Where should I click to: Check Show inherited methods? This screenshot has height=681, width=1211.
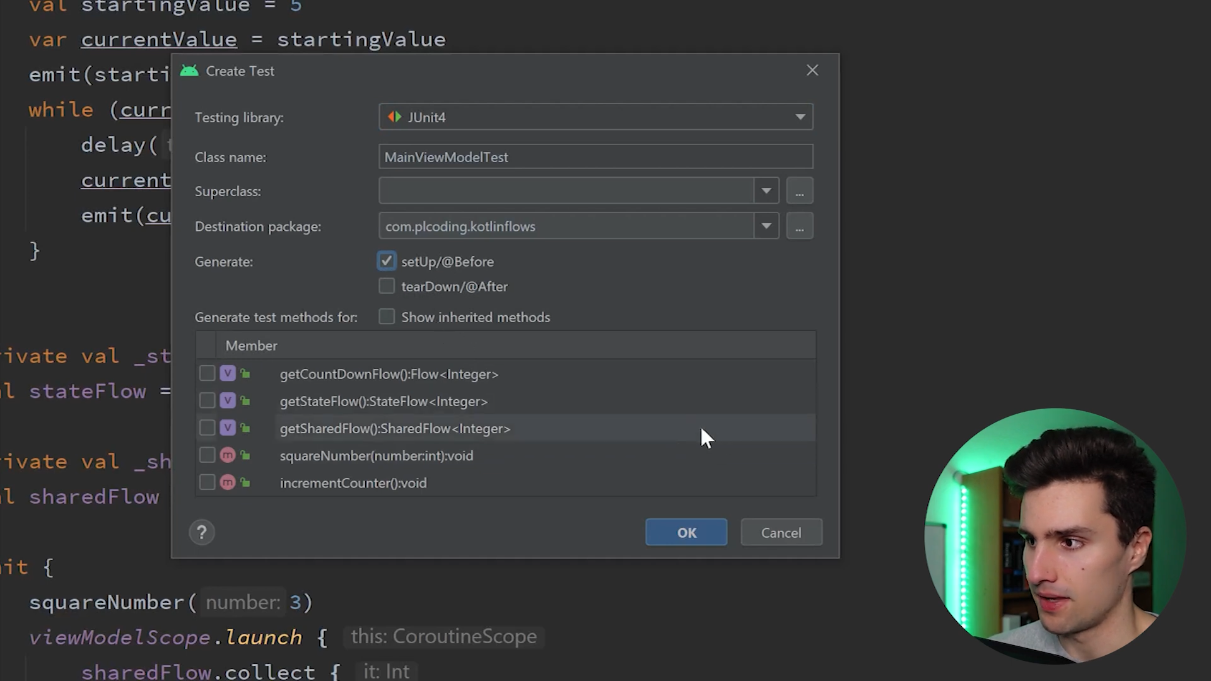click(x=387, y=317)
